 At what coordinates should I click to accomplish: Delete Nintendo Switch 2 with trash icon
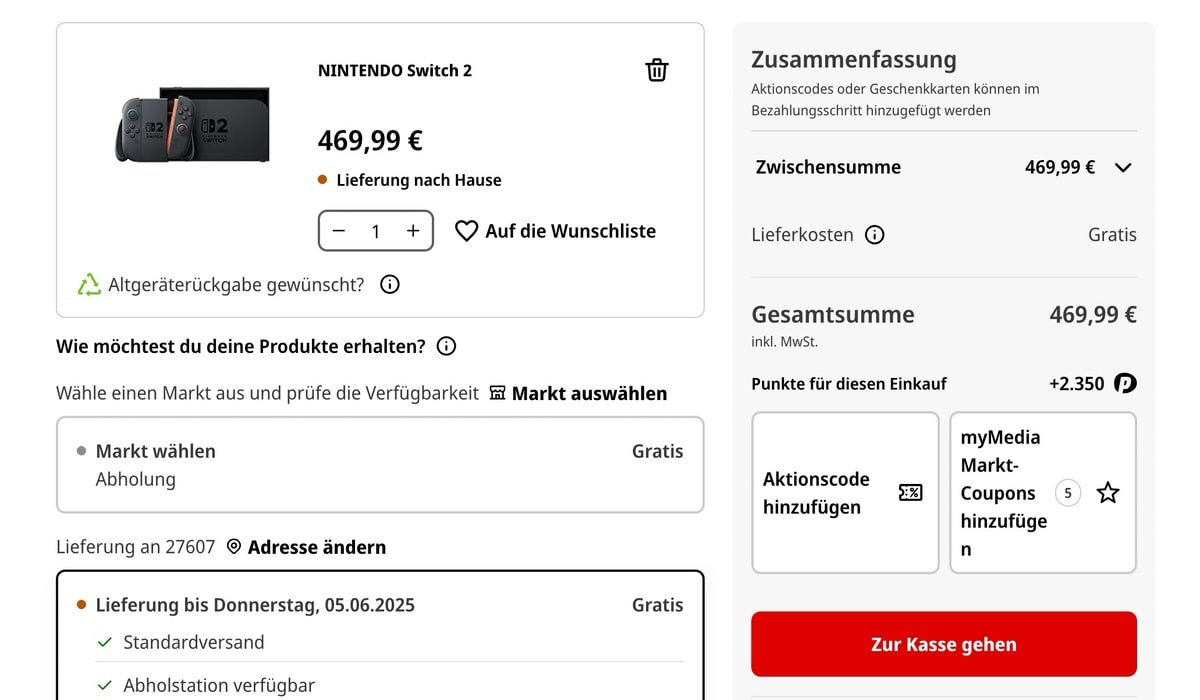click(657, 70)
